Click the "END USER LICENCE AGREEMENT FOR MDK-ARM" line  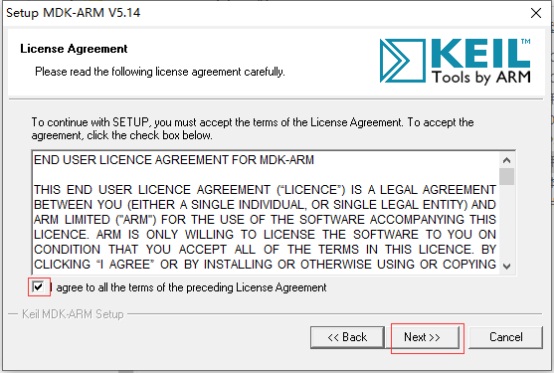coord(174,160)
